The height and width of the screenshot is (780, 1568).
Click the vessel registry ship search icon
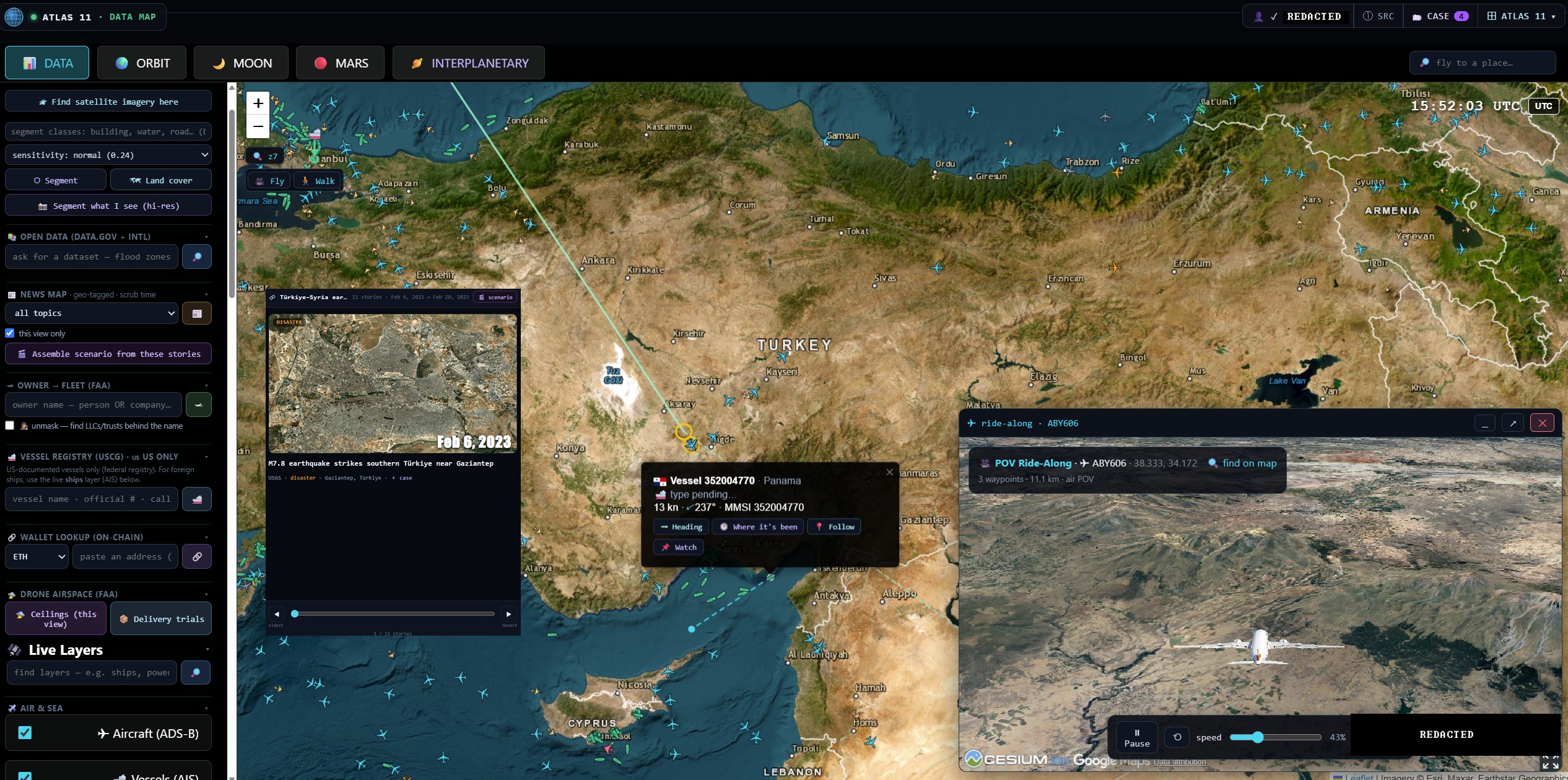pos(197,499)
